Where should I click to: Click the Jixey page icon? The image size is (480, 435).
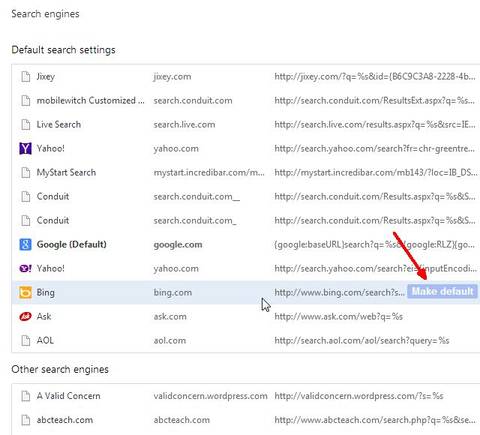coord(25,76)
